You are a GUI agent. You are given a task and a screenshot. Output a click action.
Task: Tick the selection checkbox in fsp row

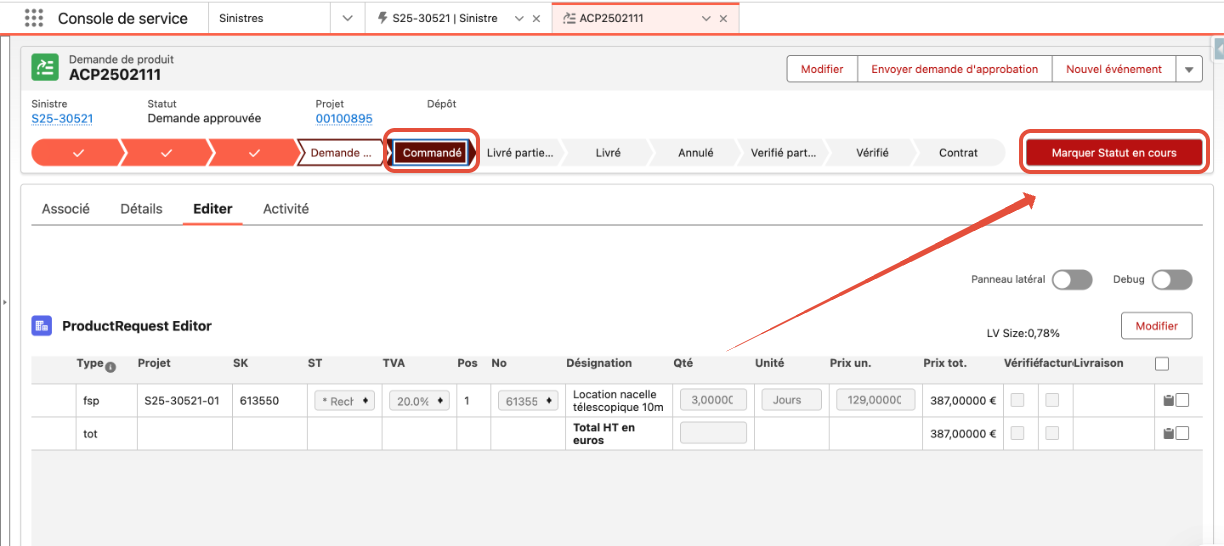coord(1183,401)
